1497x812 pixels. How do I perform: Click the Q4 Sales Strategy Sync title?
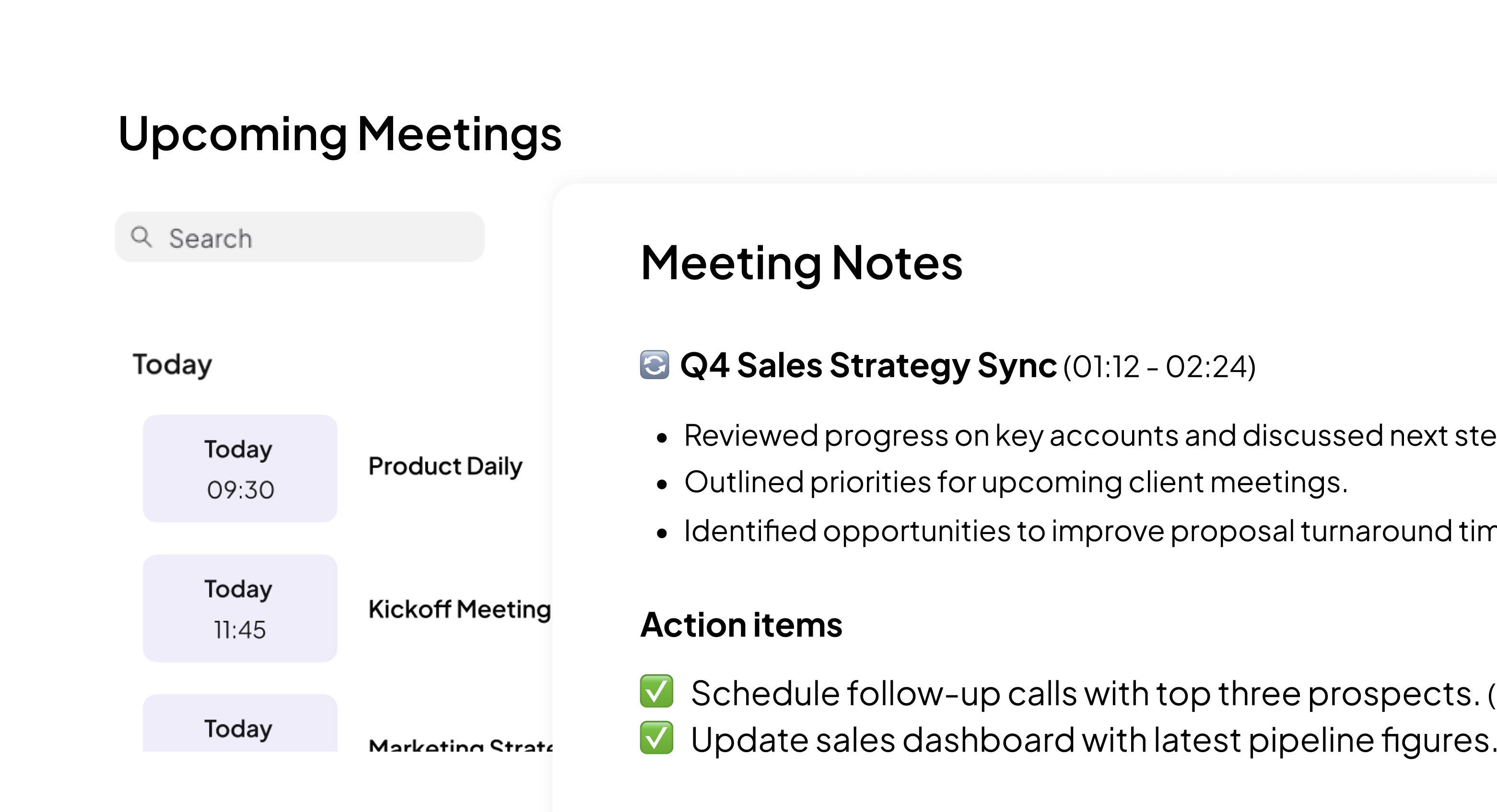(867, 366)
